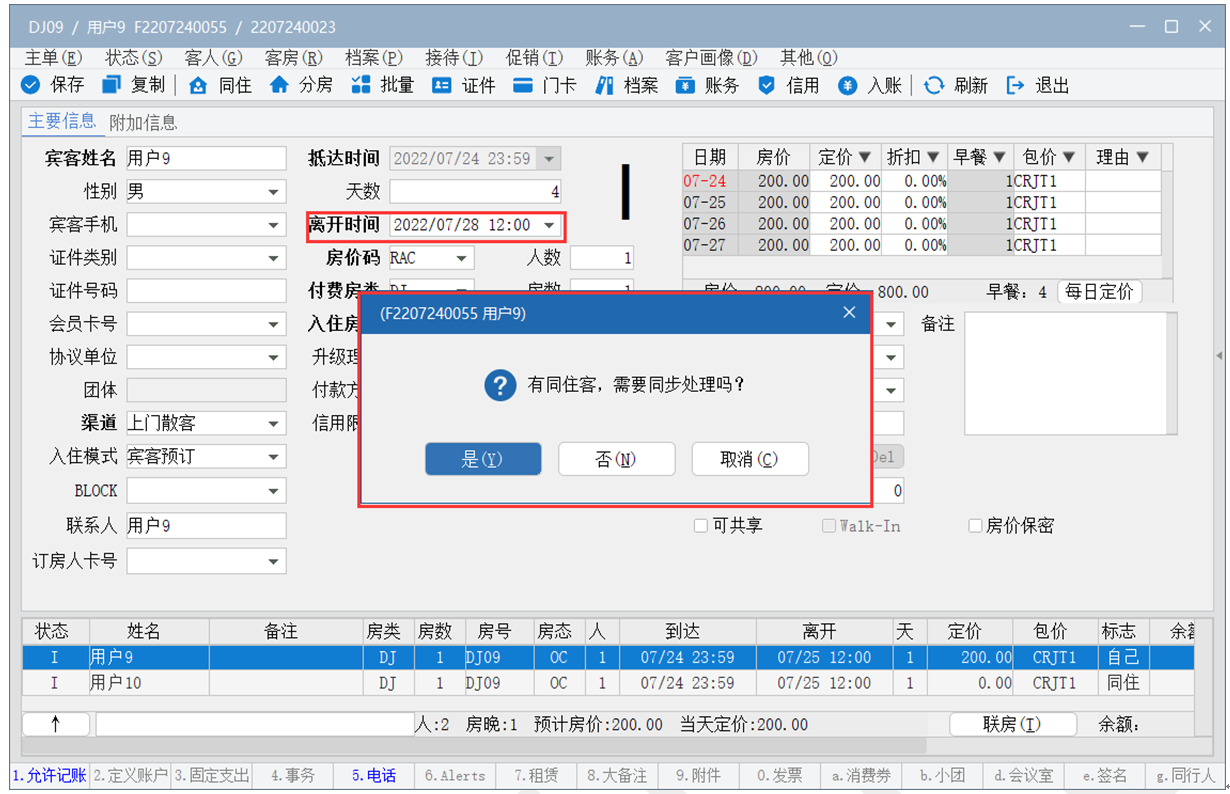Screen dimensions: 1230x794
Task: Open the e.签名 bottom tab
Action: [1104, 775]
